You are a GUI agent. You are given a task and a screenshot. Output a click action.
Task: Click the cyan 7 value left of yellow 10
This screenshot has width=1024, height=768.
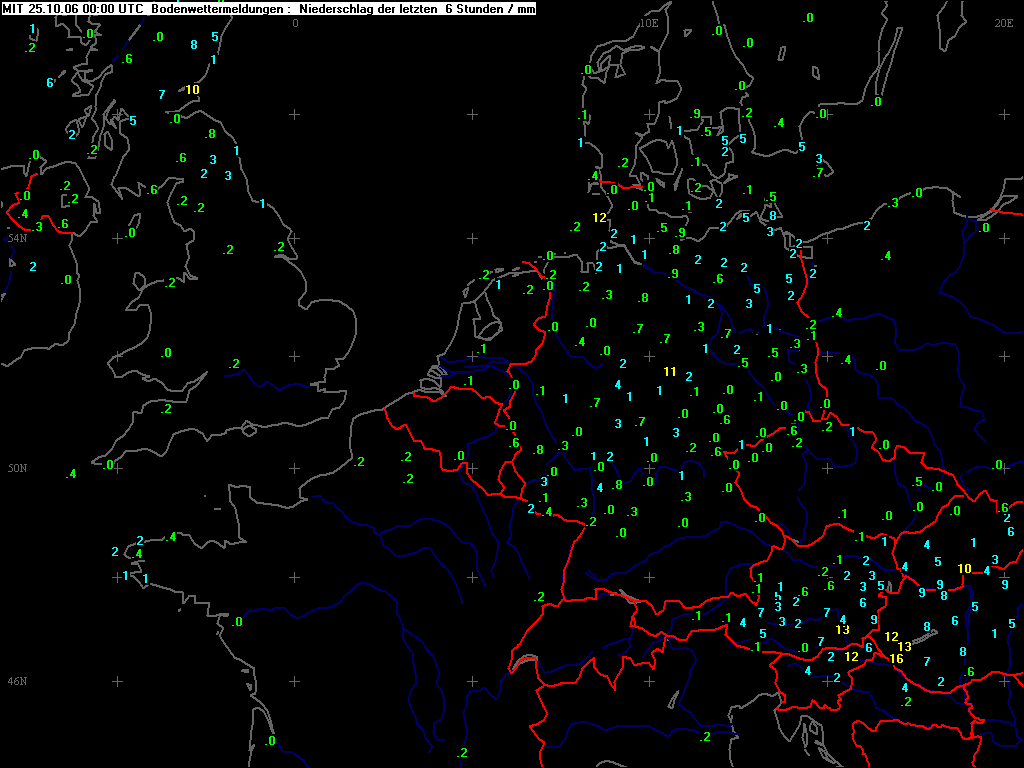click(162, 95)
